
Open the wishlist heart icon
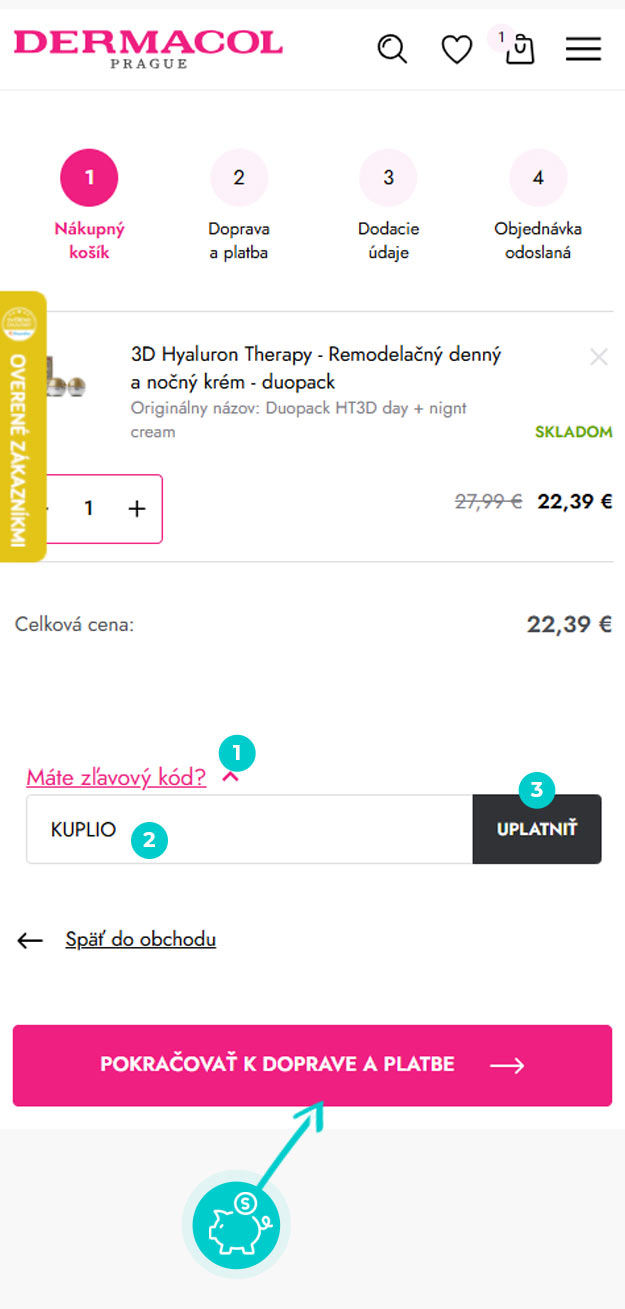click(x=457, y=49)
